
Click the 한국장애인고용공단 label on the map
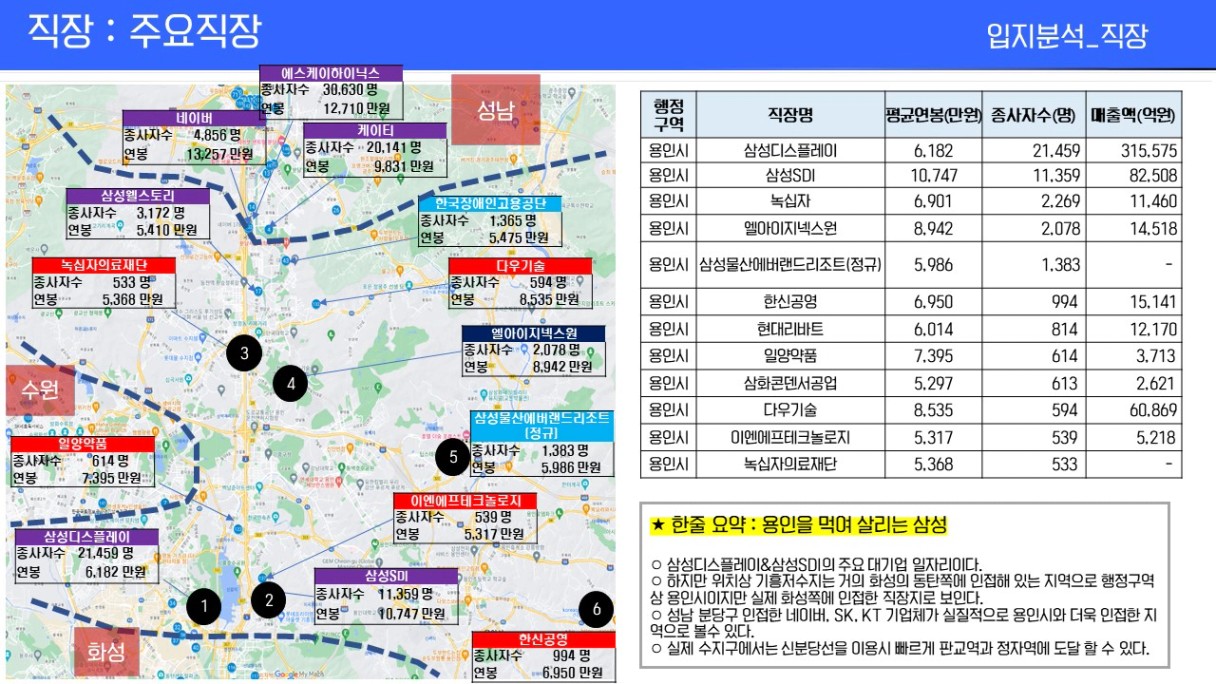[x=490, y=204]
